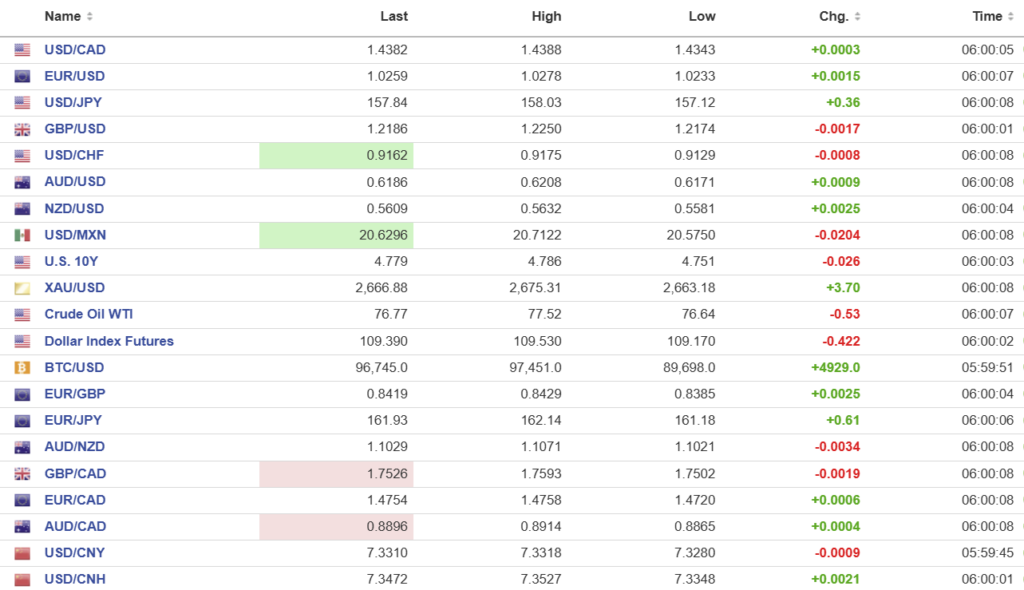The image size is (1024, 590).
Task: Sort the table by the Name arrows
Action: click(x=90, y=17)
